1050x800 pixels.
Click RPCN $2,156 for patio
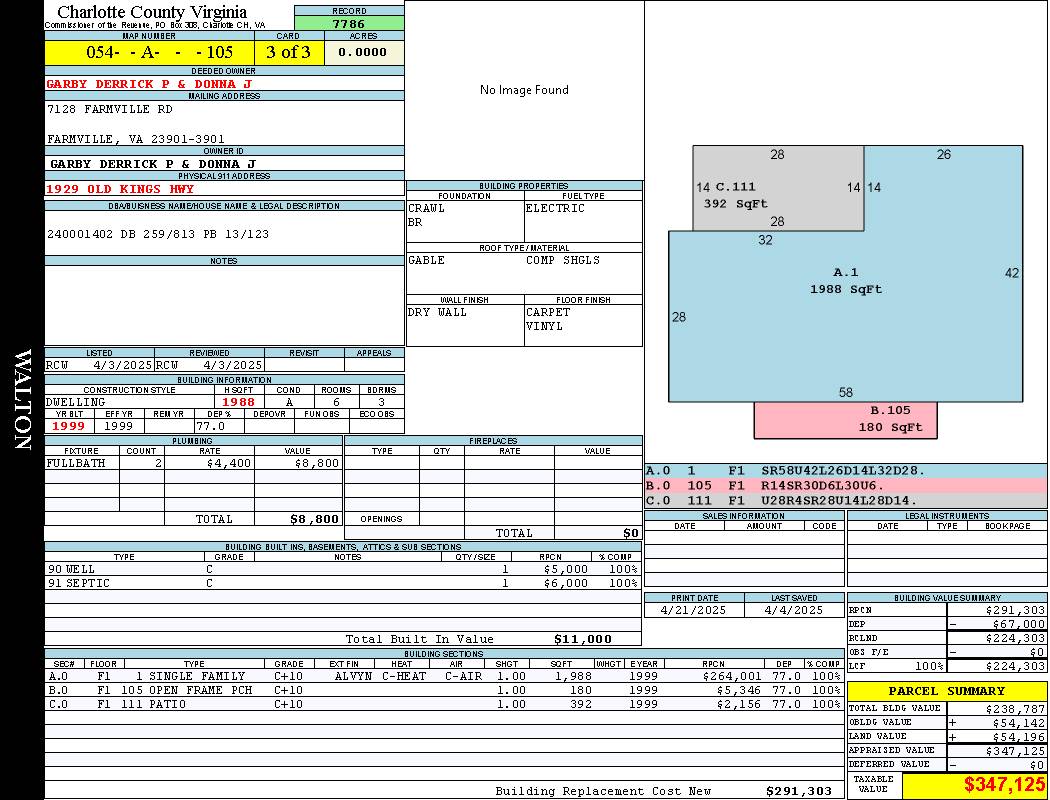pyautogui.click(x=739, y=705)
